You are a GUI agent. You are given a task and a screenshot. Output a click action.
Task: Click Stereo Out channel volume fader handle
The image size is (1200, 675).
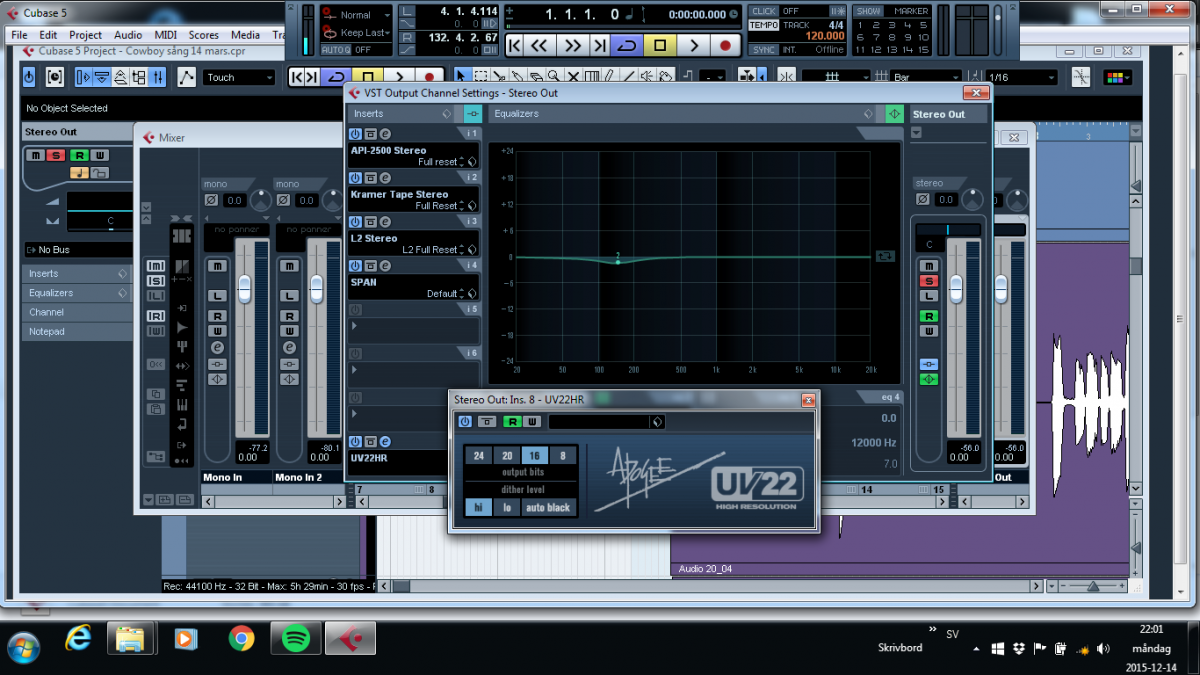pyautogui.click(x=955, y=288)
